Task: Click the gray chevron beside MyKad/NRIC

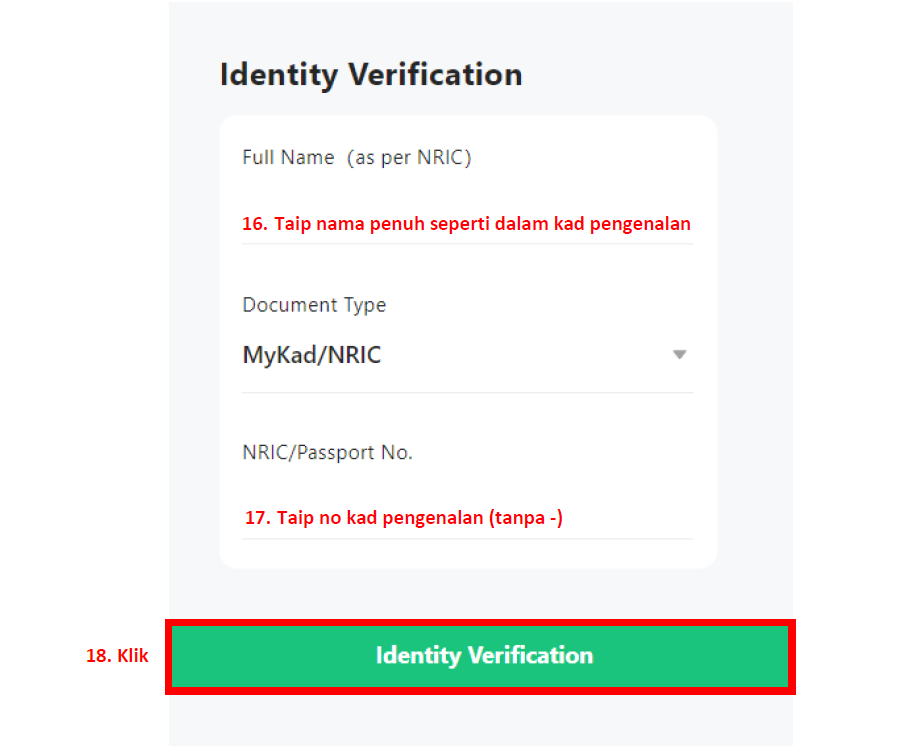Action: click(680, 355)
